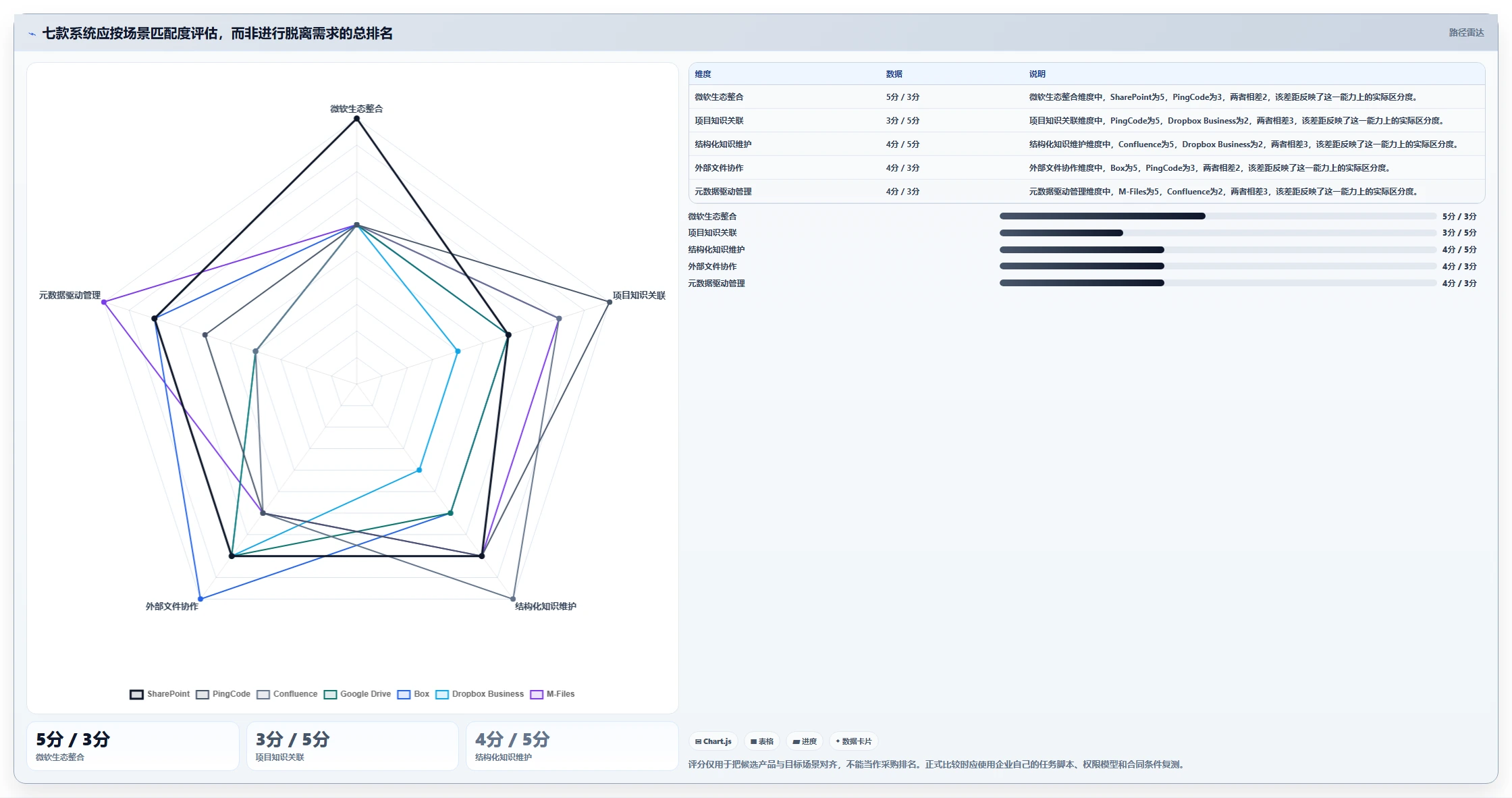
Task: Click the 路径雷达 label in the header
Action: [x=1466, y=32]
